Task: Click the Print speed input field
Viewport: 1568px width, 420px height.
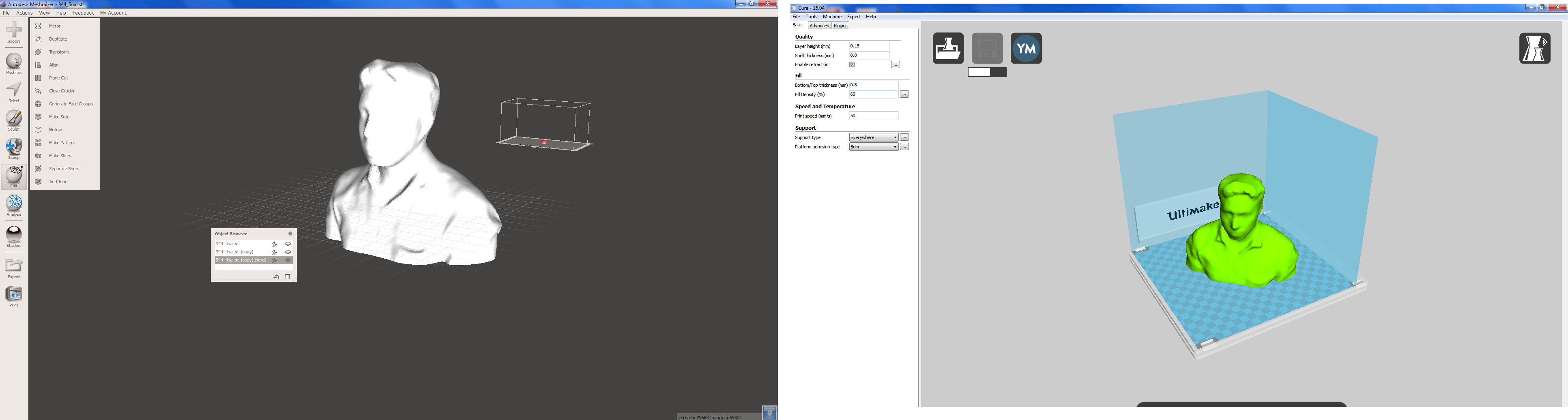Action: 874,116
